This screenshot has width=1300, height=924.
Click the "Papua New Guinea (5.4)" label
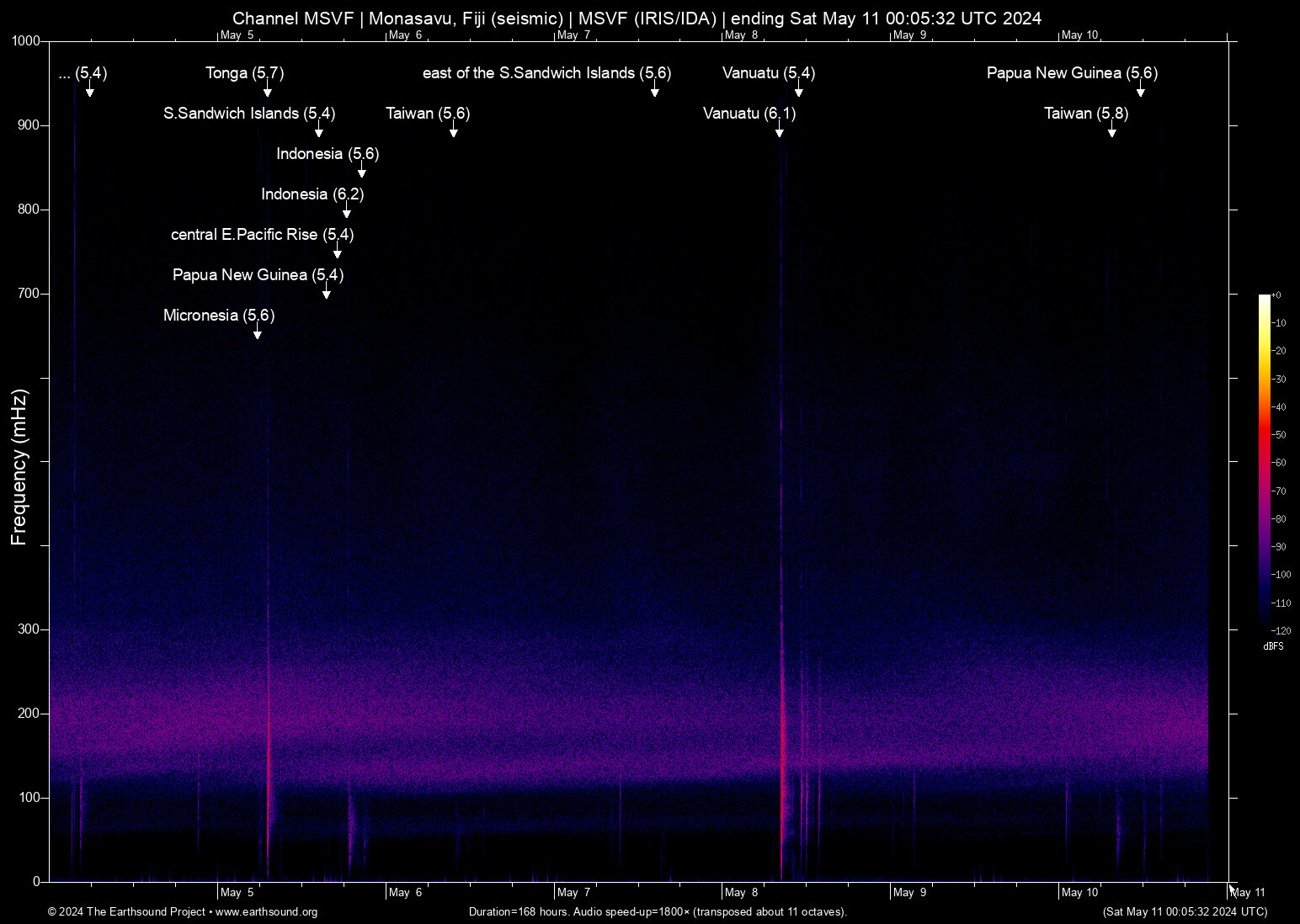coord(258,275)
